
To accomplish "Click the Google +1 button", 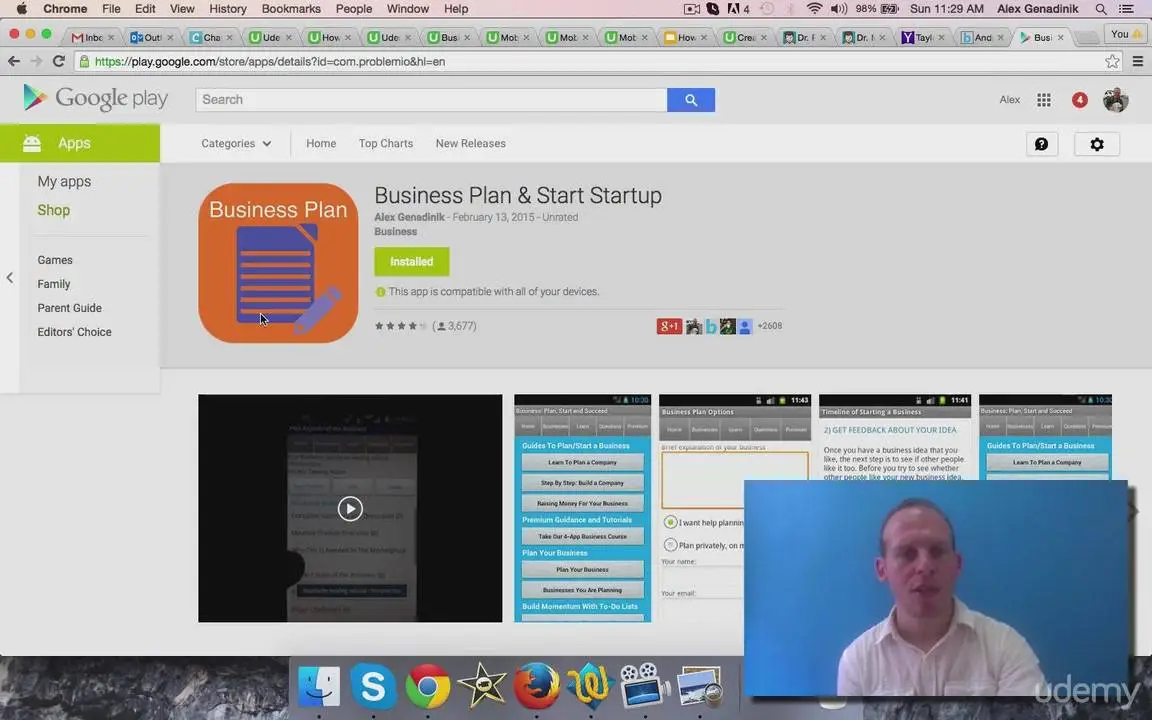I will 669,326.
